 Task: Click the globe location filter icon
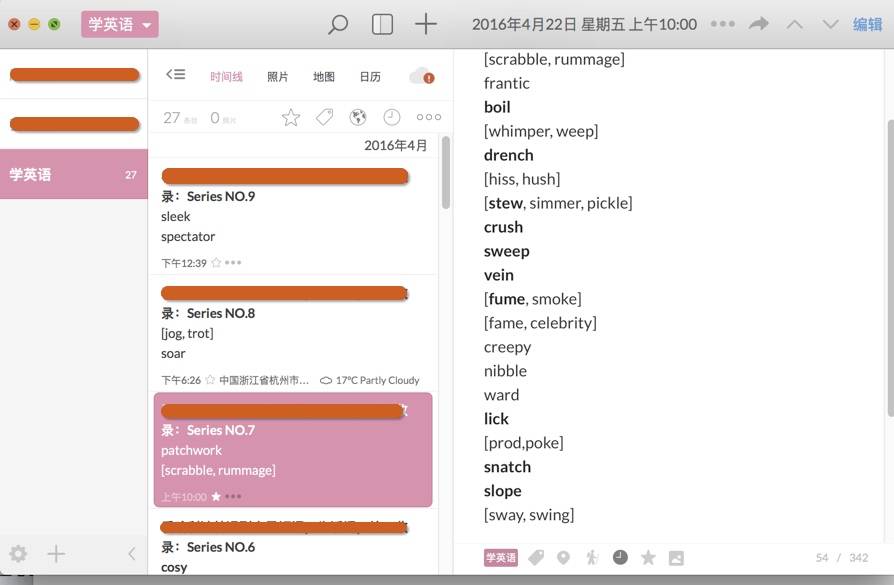click(x=358, y=118)
